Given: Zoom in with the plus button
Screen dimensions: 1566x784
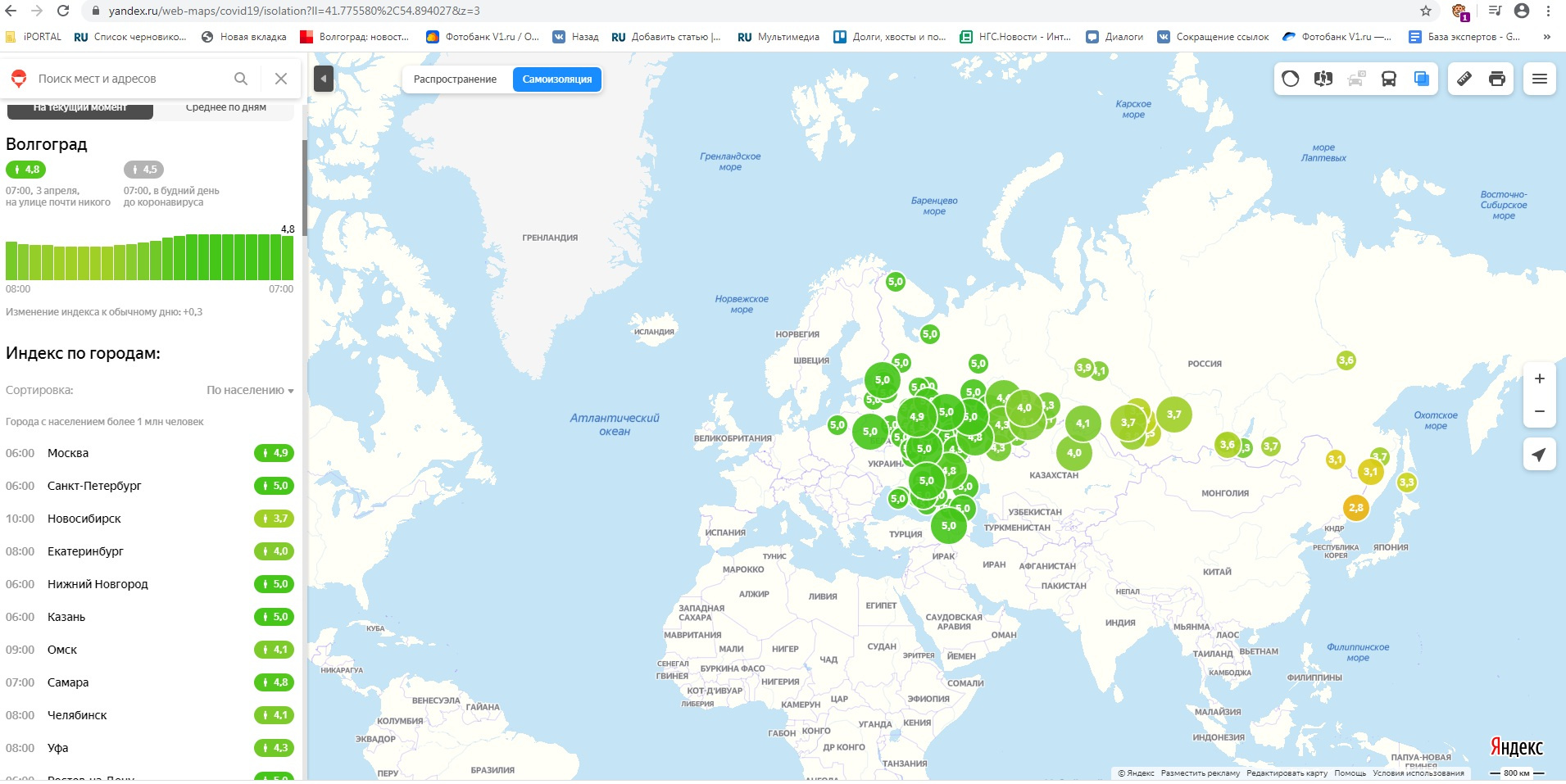Looking at the screenshot, I should tap(1540, 378).
